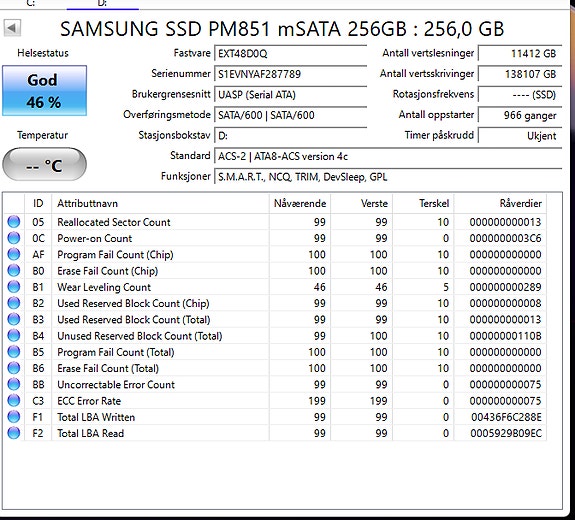Screen dimensions: 575x520
Task: Click the serial number field S1EVNYAF287789
Action: click(290, 74)
